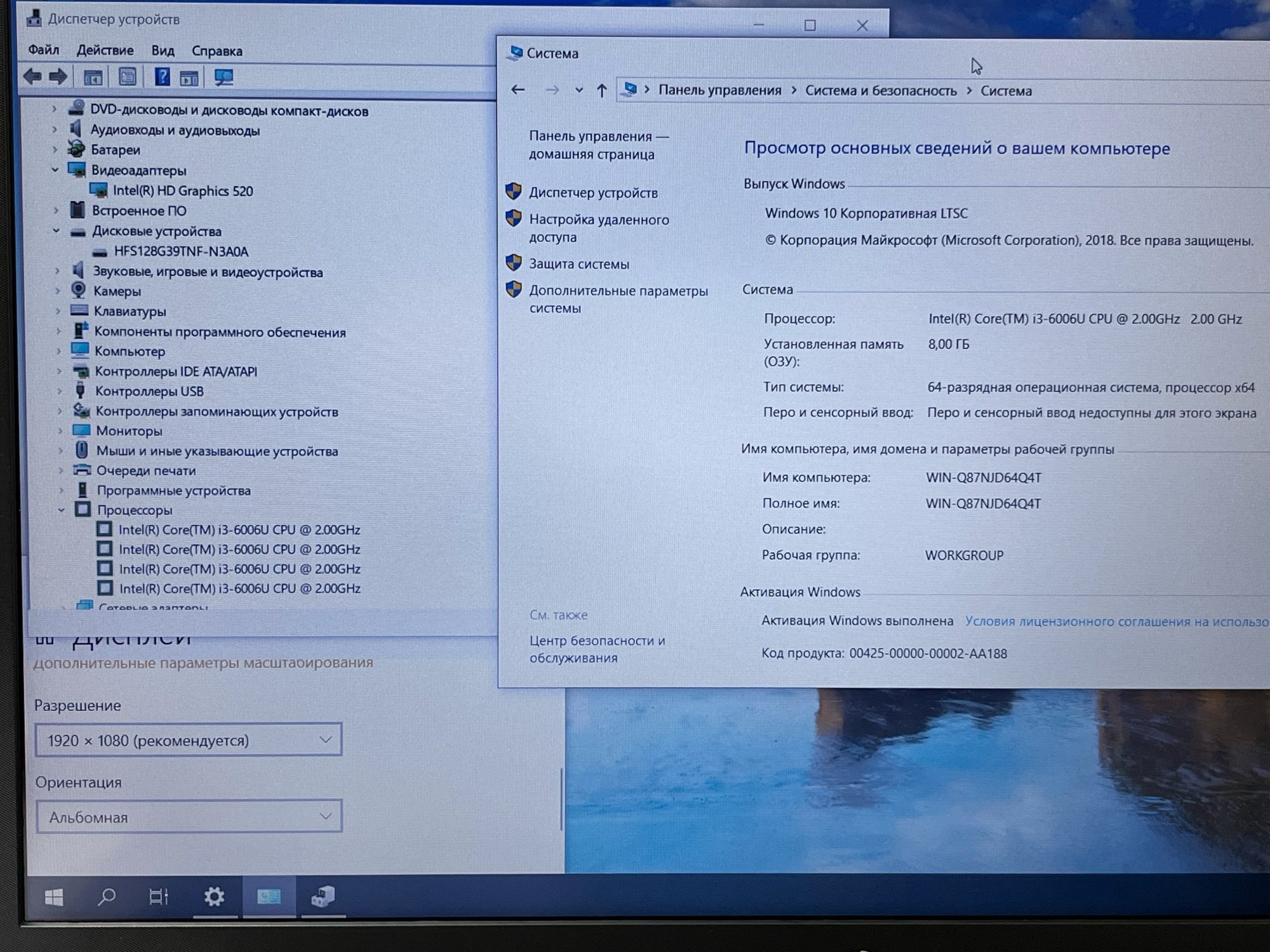Click the Up arrow in the Система window
This screenshot has width=1270, height=952.
click(602, 91)
